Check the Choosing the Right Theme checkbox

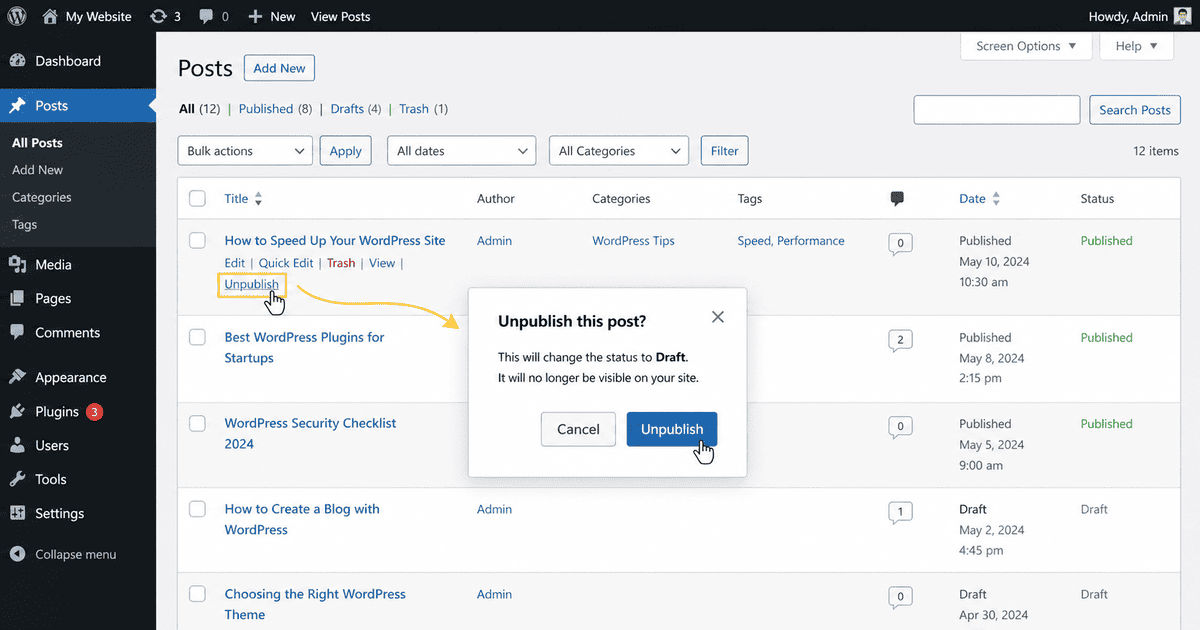pyautogui.click(x=197, y=594)
